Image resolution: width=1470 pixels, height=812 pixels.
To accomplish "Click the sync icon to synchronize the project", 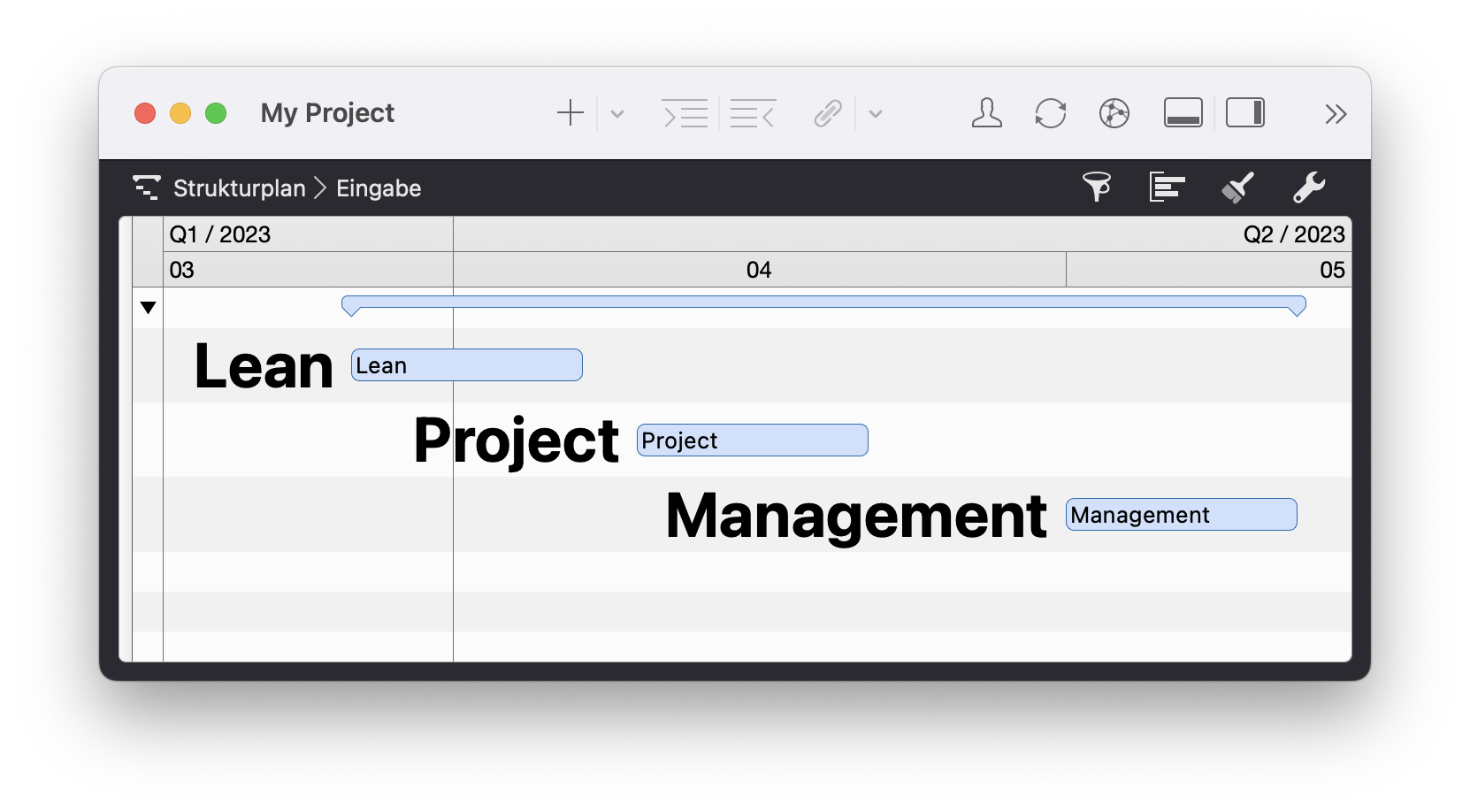I will coord(1050,113).
